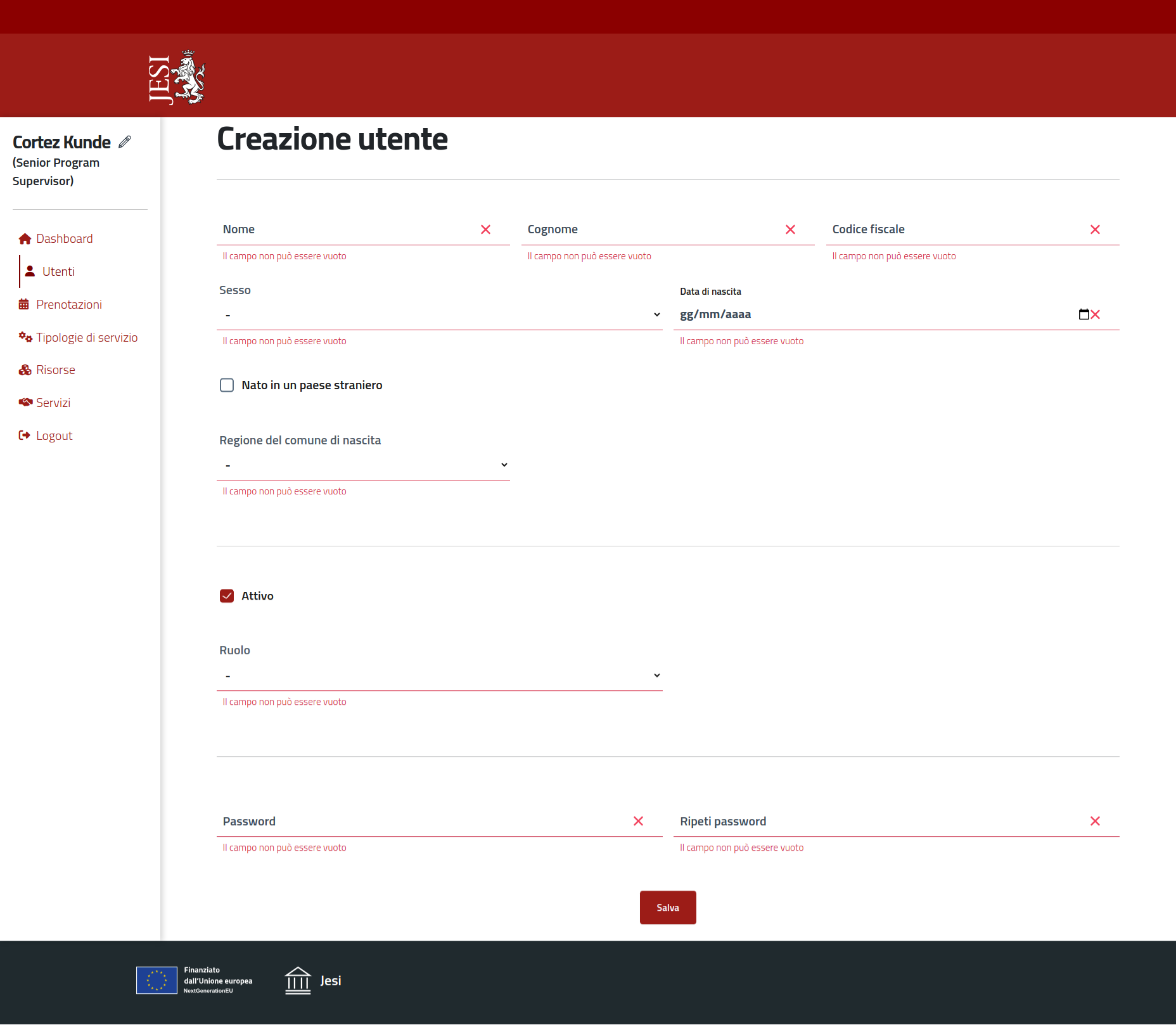Click the handshake icon beside Servizi
The image size is (1176, 1025).
pyautogui.click(x=25, y=403)
